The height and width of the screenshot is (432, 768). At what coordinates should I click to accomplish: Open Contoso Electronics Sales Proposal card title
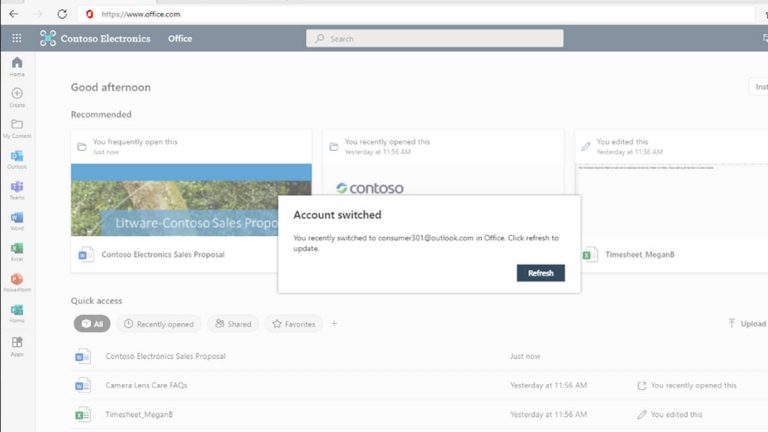pyautogui.click(x=163, y=255)
